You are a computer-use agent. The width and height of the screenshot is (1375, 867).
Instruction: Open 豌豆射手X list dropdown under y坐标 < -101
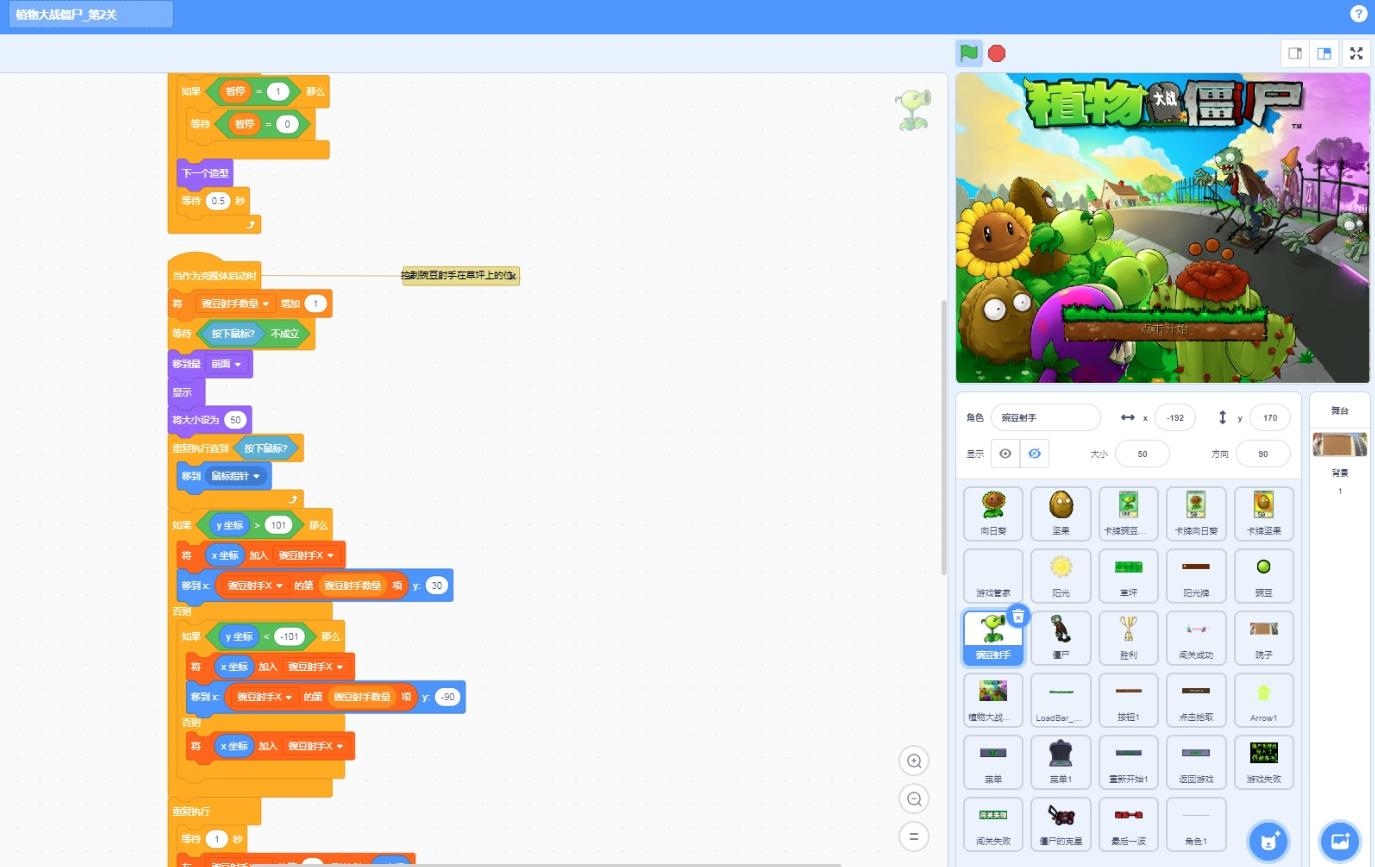click(316, 666)
